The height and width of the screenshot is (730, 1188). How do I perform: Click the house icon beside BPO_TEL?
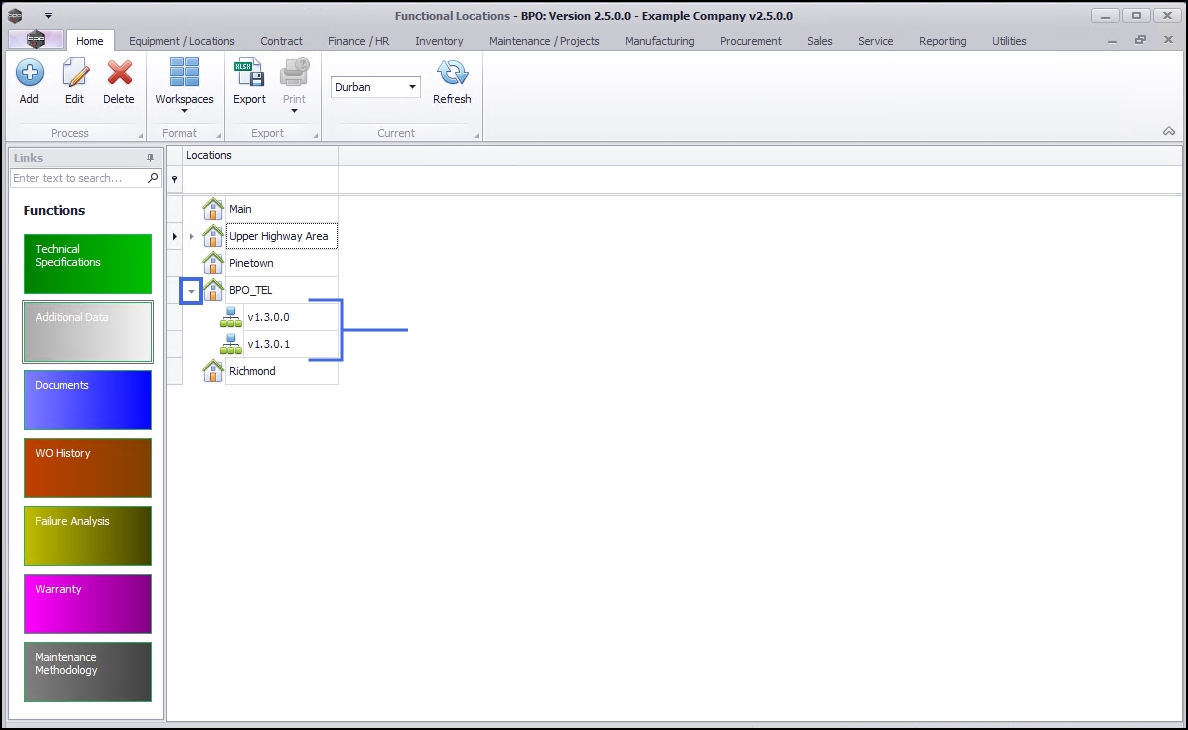[213, 289]
